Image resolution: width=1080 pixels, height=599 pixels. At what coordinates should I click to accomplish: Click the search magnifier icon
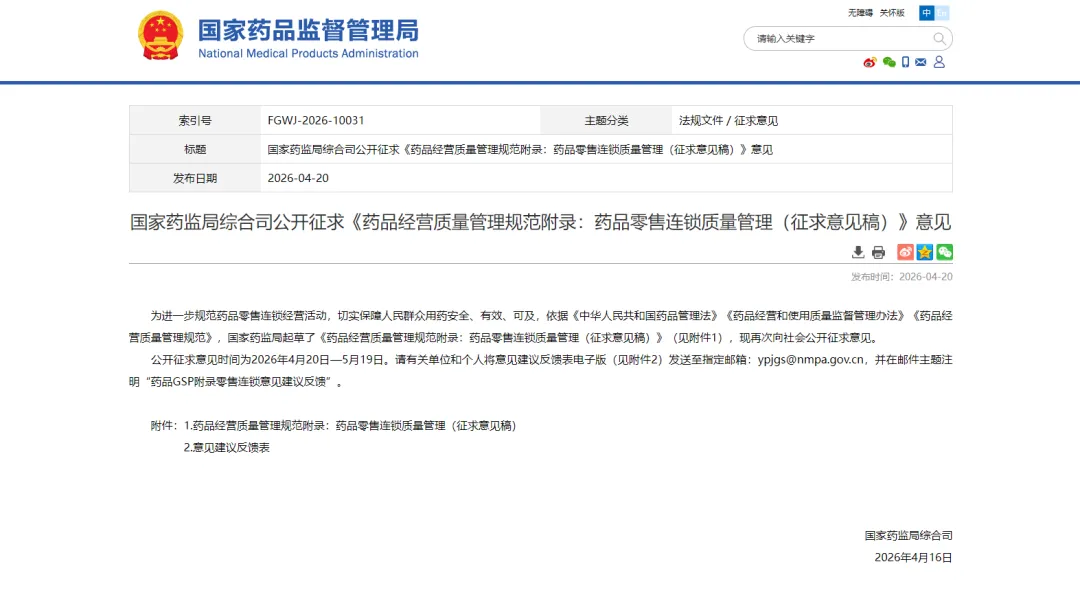tap(938, 38)
